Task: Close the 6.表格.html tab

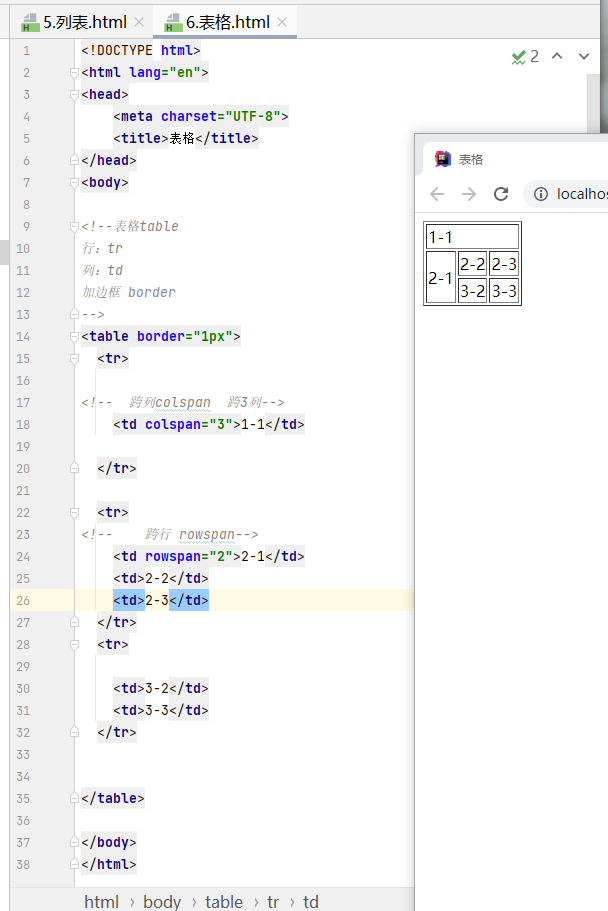Action: [282, 23]
